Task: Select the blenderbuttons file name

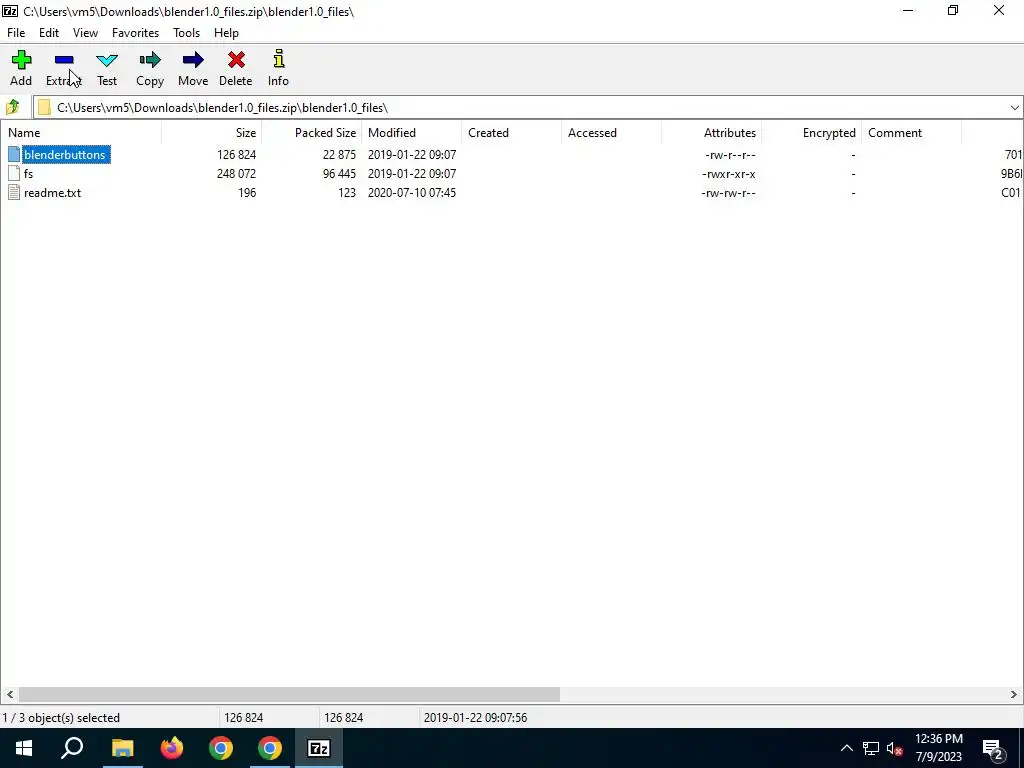Action: coord(65,155)
